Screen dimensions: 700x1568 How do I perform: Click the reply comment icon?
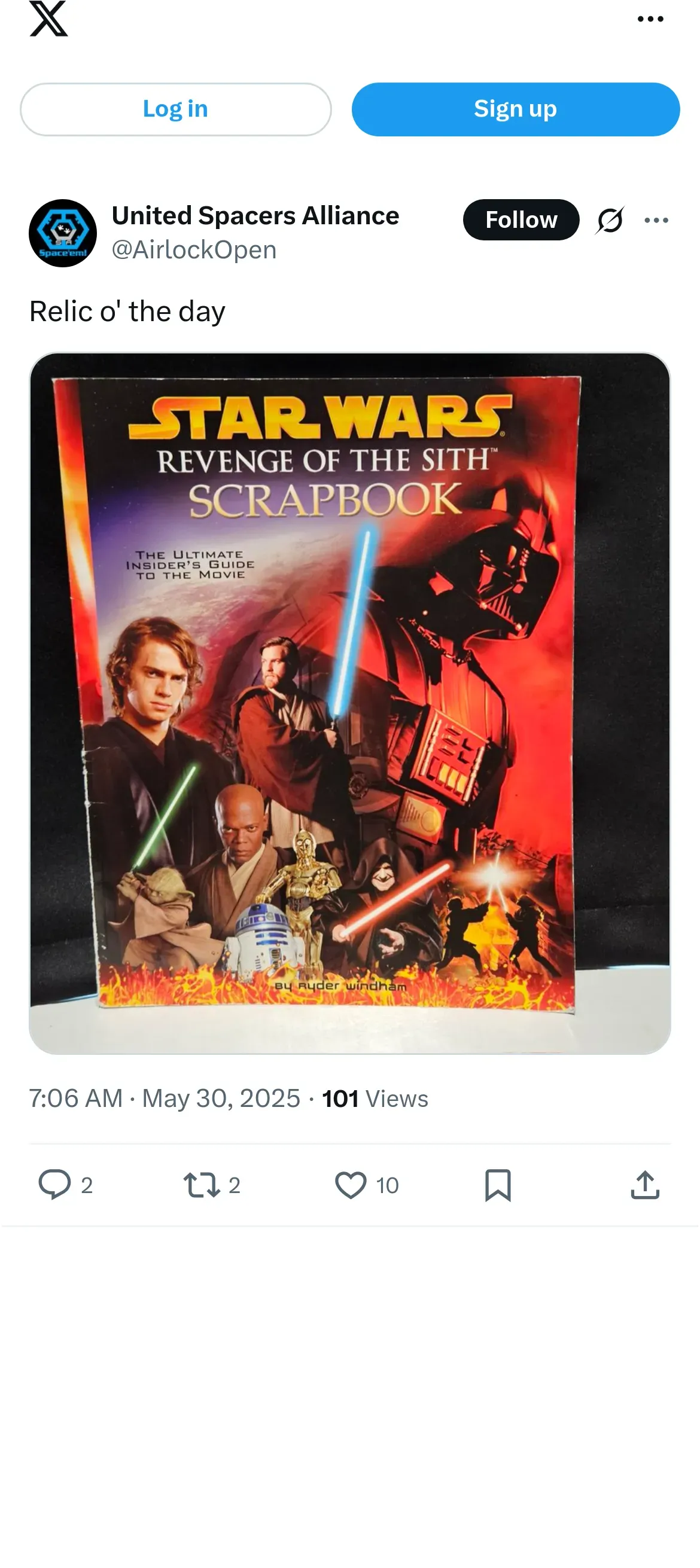pyautogui.click(x=55, y=1185)
